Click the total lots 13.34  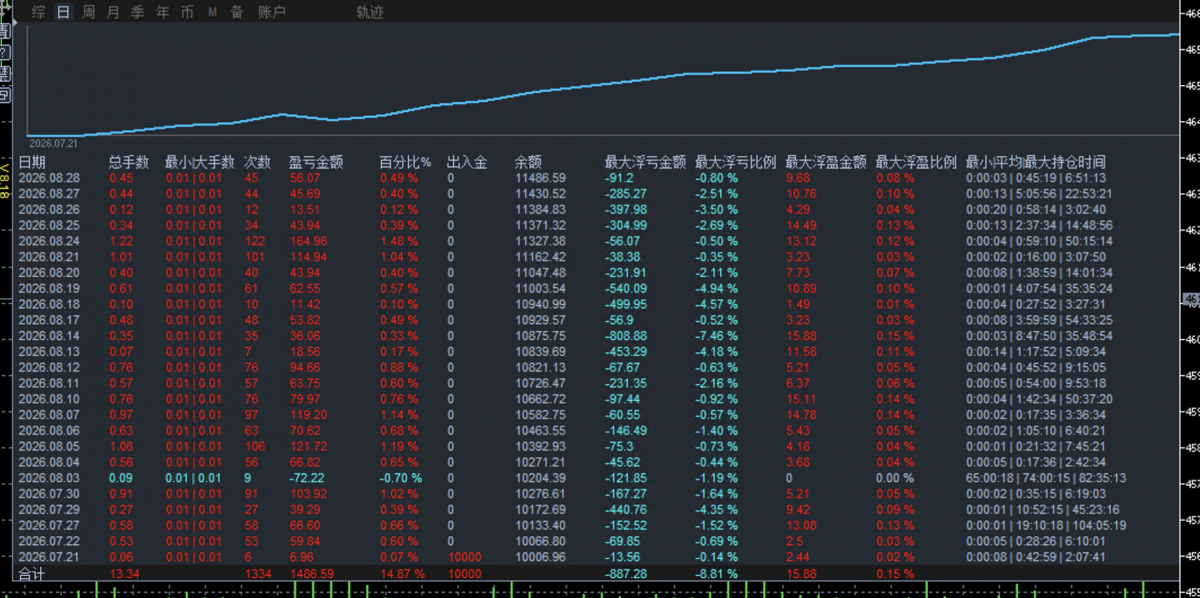pyautogui.click(x=124, y=574)
